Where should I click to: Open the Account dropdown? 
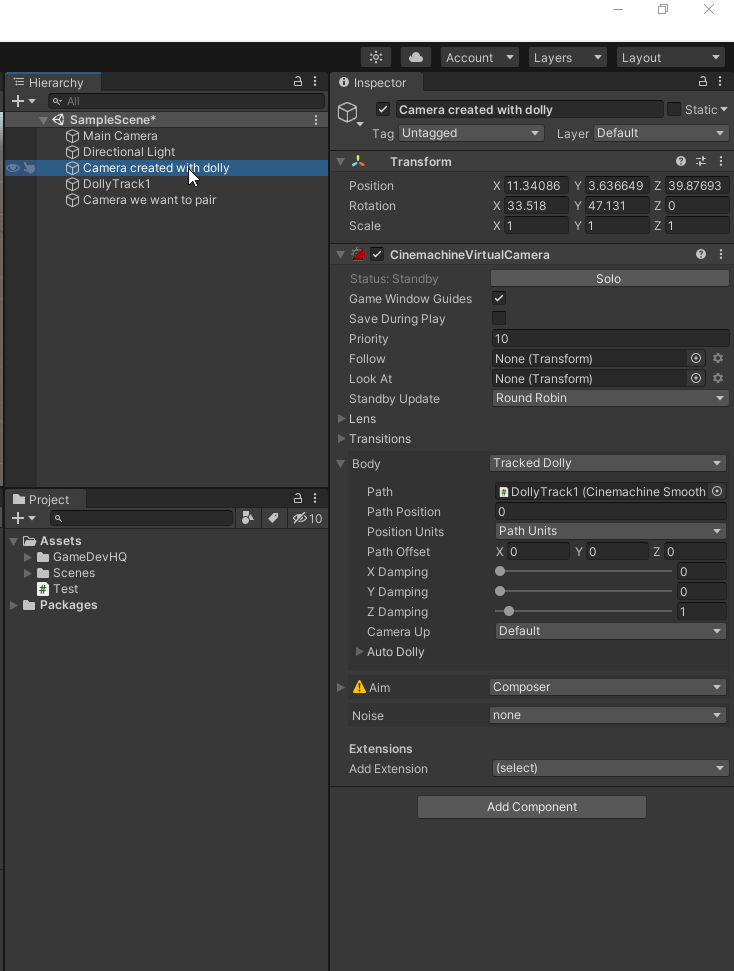click(479, 58)
